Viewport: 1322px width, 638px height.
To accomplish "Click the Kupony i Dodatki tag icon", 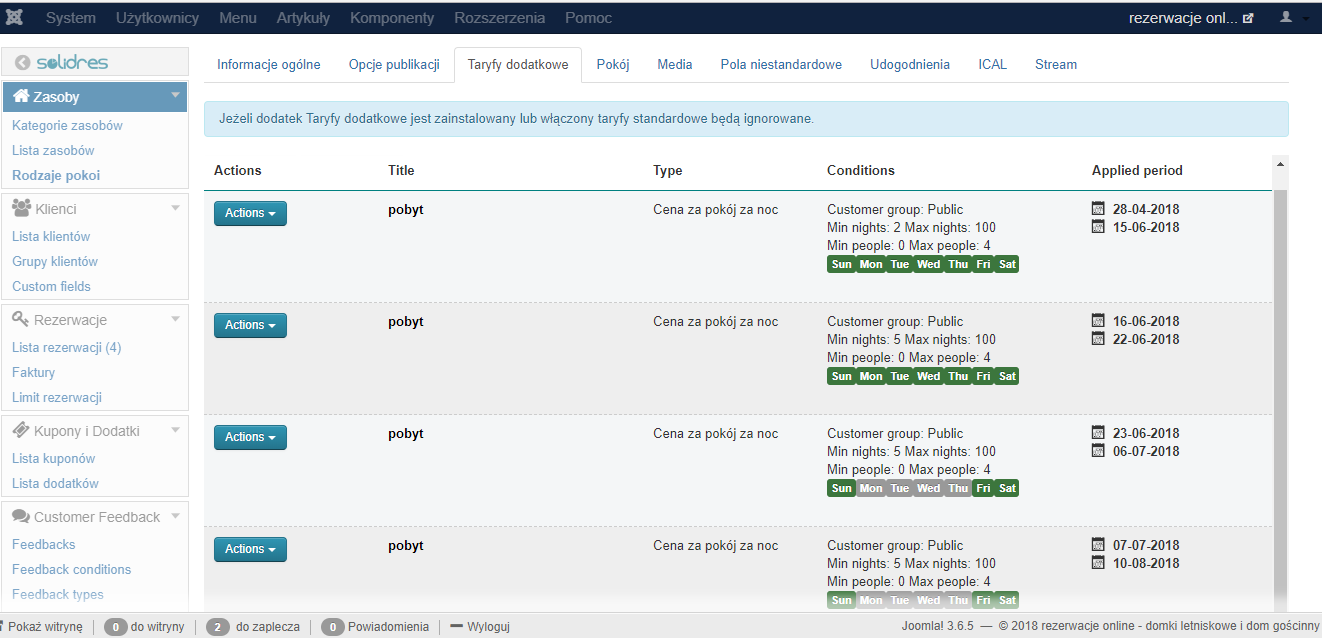I will 21,430.
